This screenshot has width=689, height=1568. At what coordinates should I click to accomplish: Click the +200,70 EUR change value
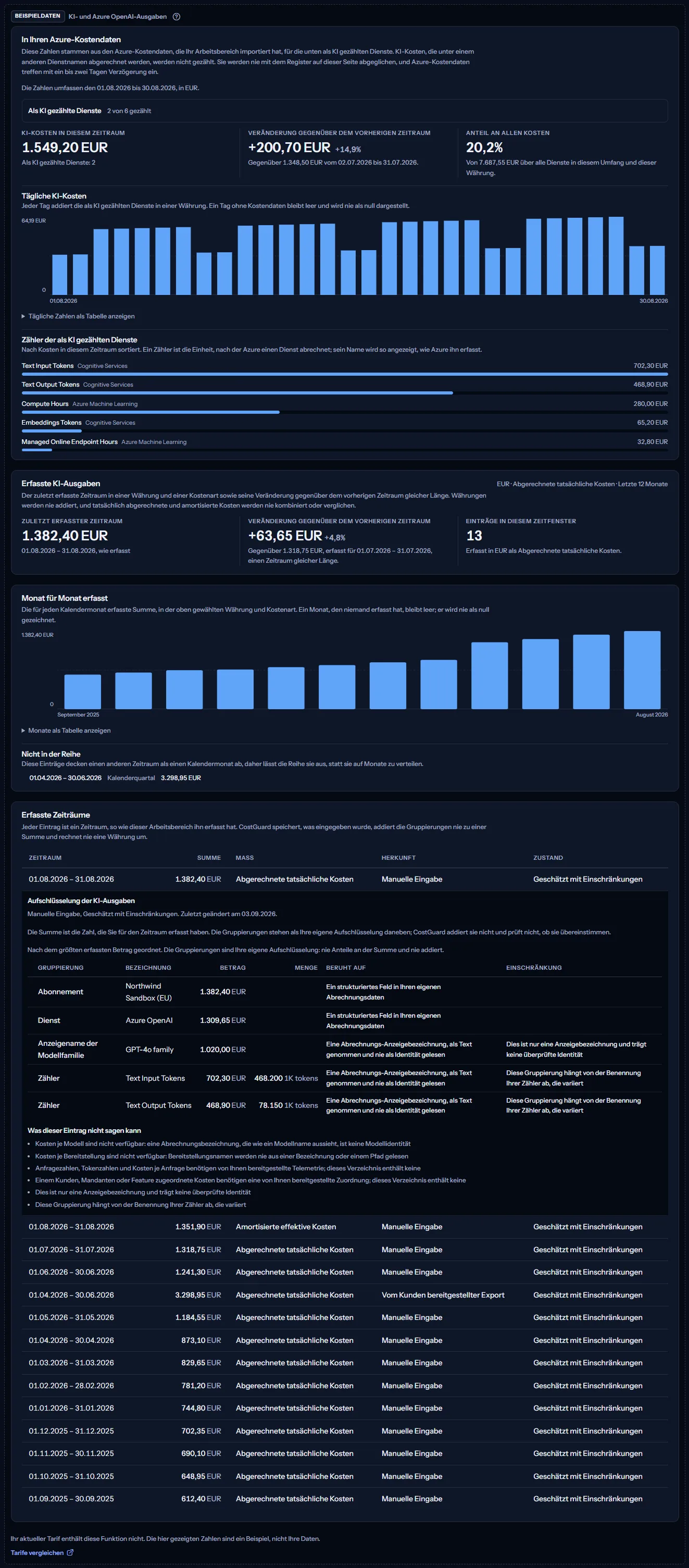point(290,147)
